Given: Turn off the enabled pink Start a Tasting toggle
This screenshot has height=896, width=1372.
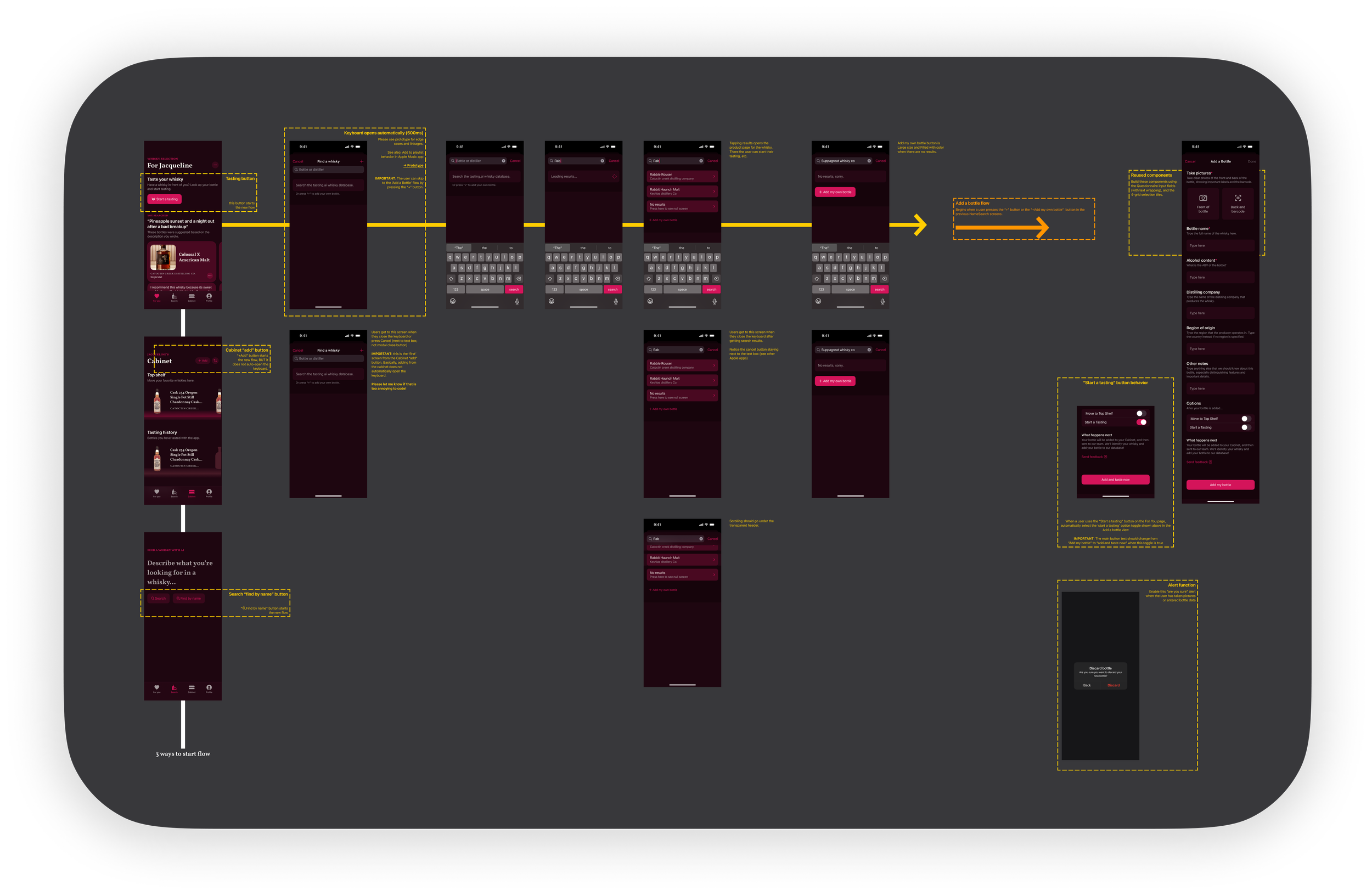Looking at the screenshot, I should tap(1141, 422).
